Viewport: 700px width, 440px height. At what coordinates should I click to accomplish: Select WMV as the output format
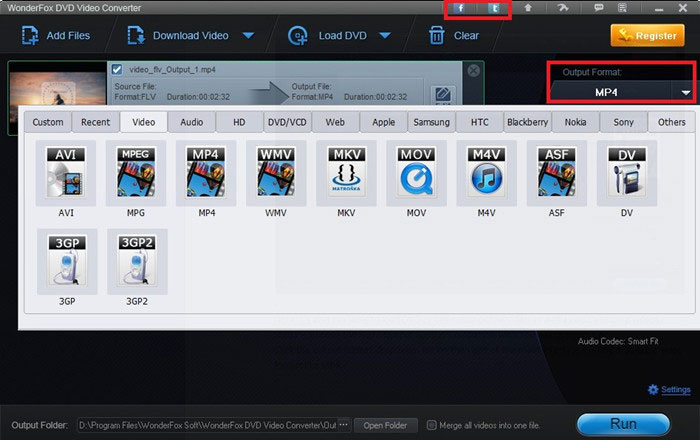pyautogui.click(x=276, y=173)
